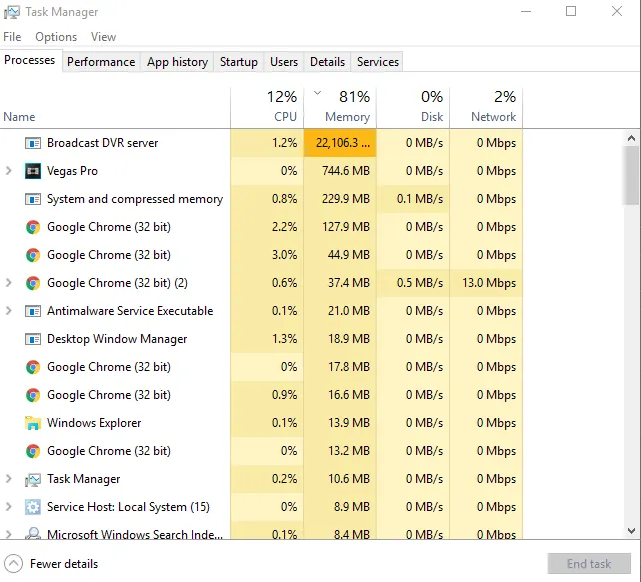Click Chrome icon in the 17.8 MB row
Screen dimensions: 641x582
pos(33,367)
